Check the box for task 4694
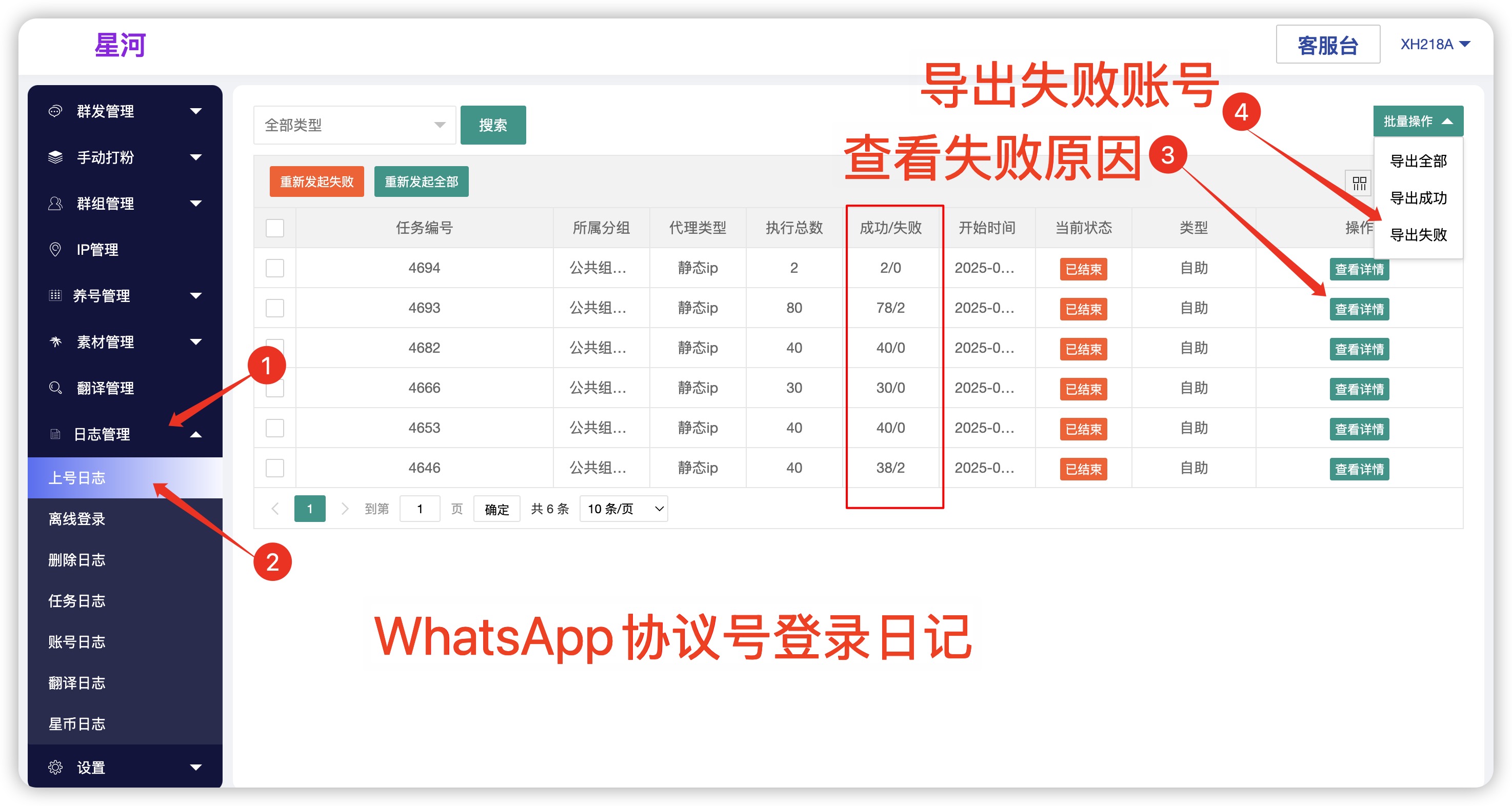This screenshot has width=1512, height=806. coord(275,268)
